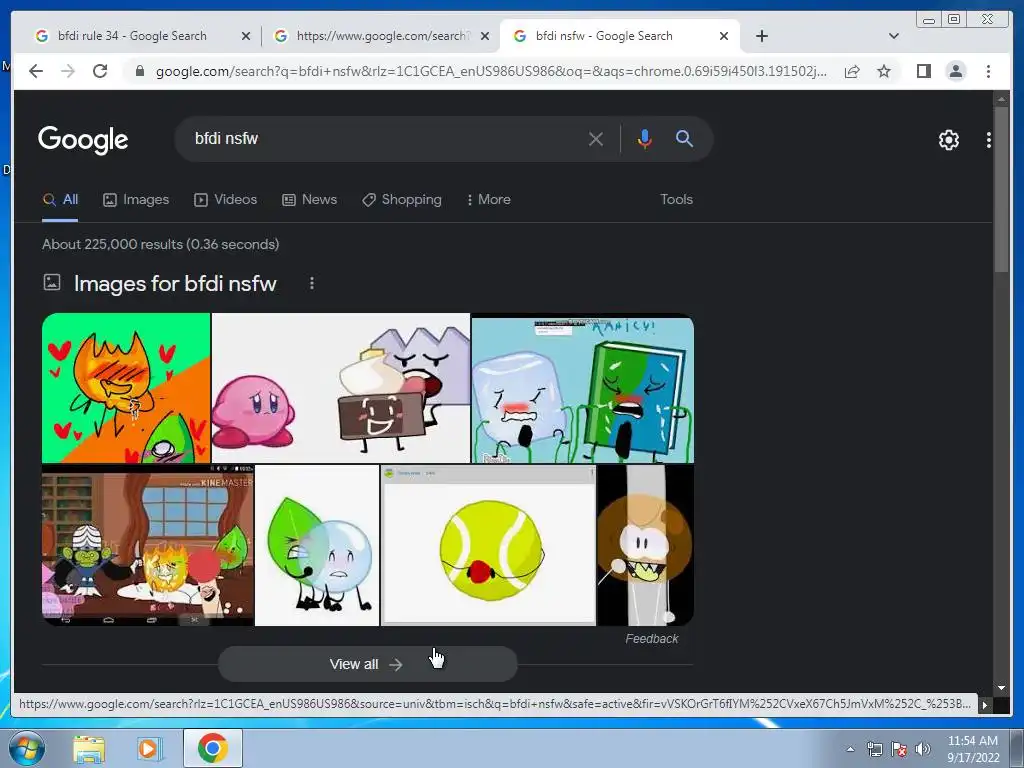Click the Chrome taskbar icon
Screen dimensions: 1024x768
(212, 748)
